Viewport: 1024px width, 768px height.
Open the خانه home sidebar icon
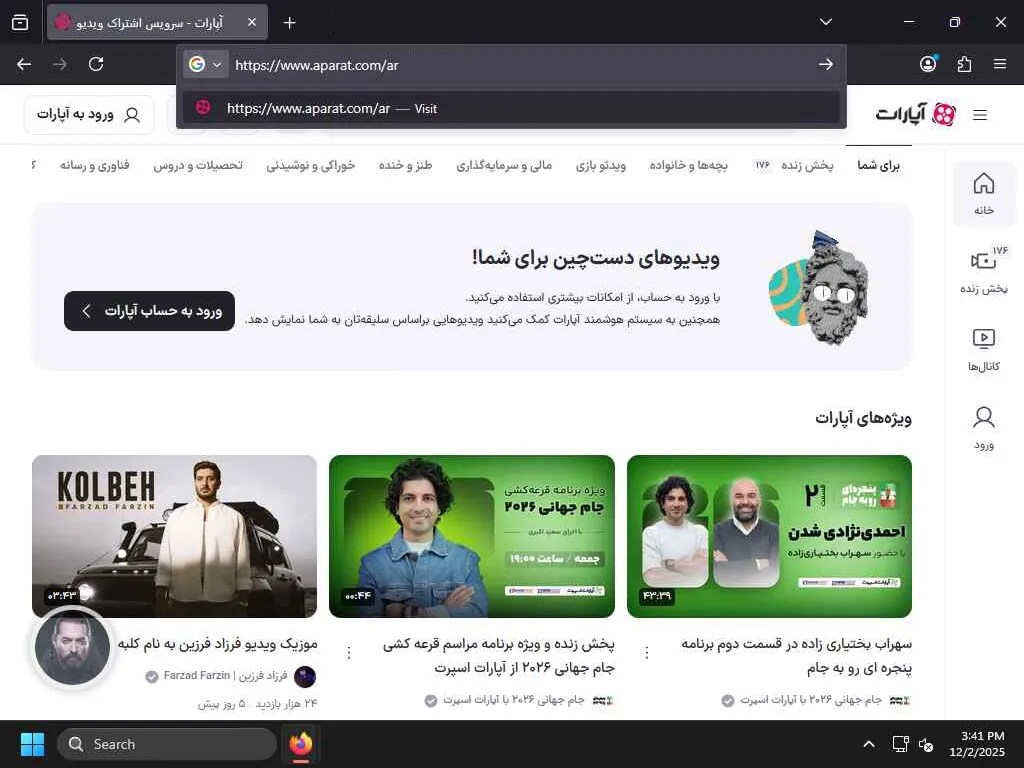[x=984, y=193]
